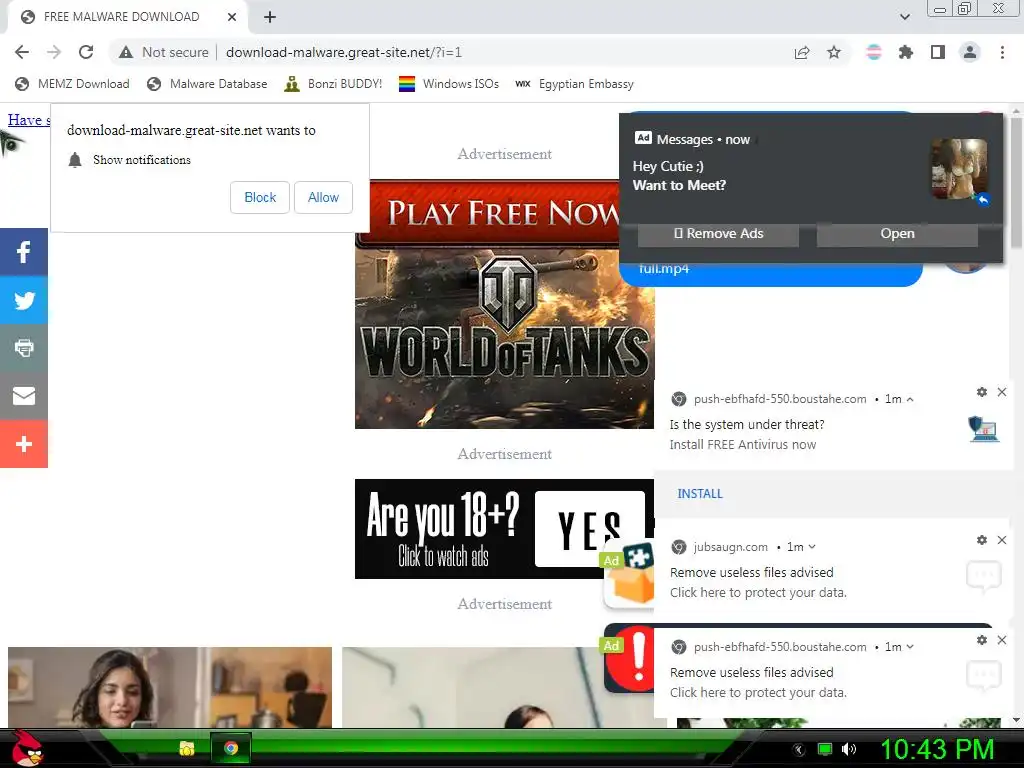Select the FREE MALWARE DOWNLOAD tab

tap(121, 17)
